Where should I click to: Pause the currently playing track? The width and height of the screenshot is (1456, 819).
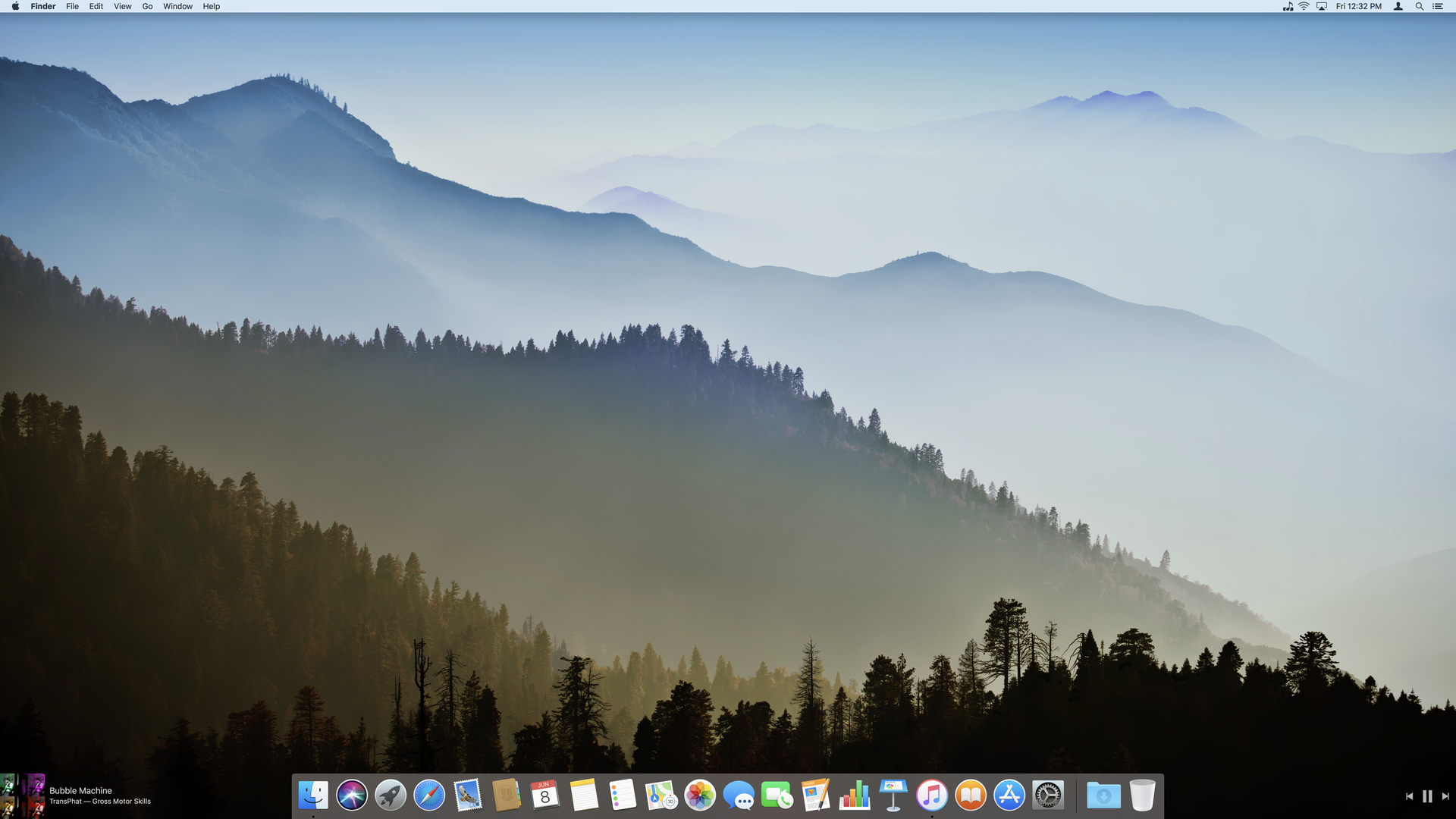click(x=1427, y=796)
